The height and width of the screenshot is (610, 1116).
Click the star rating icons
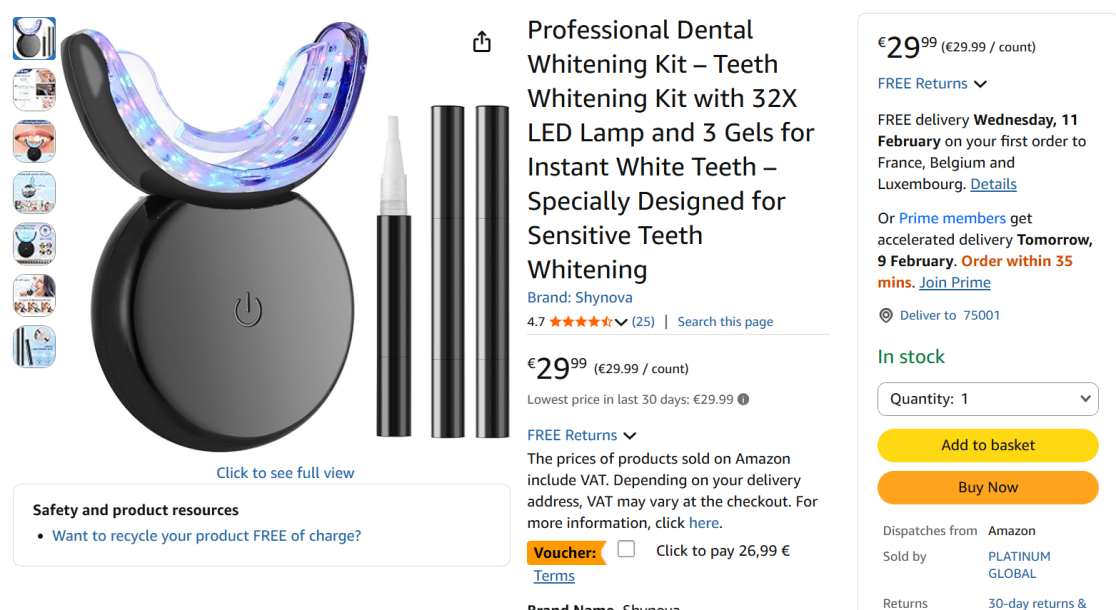(580, 322)
